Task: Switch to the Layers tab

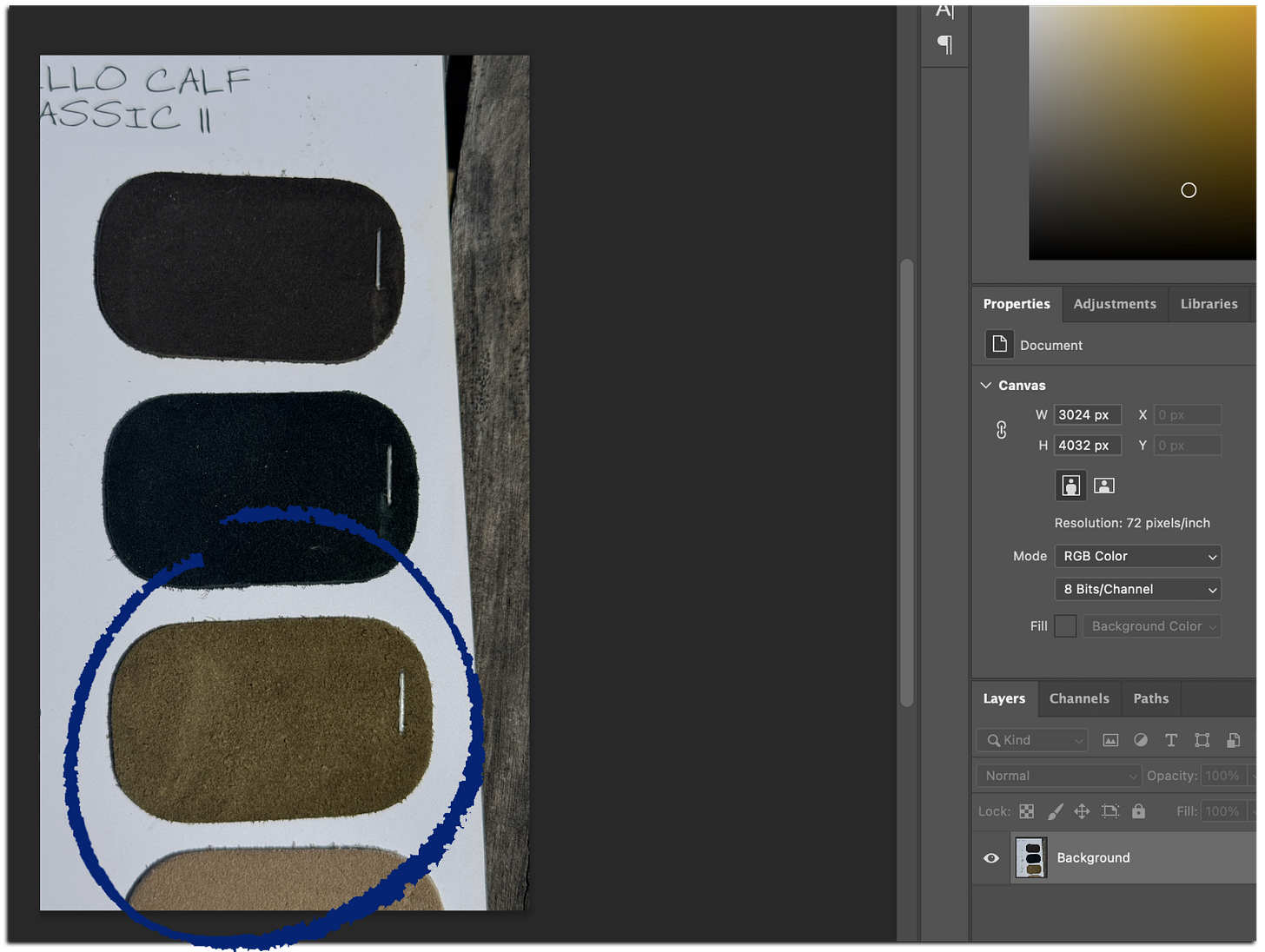Action: 1004,698
